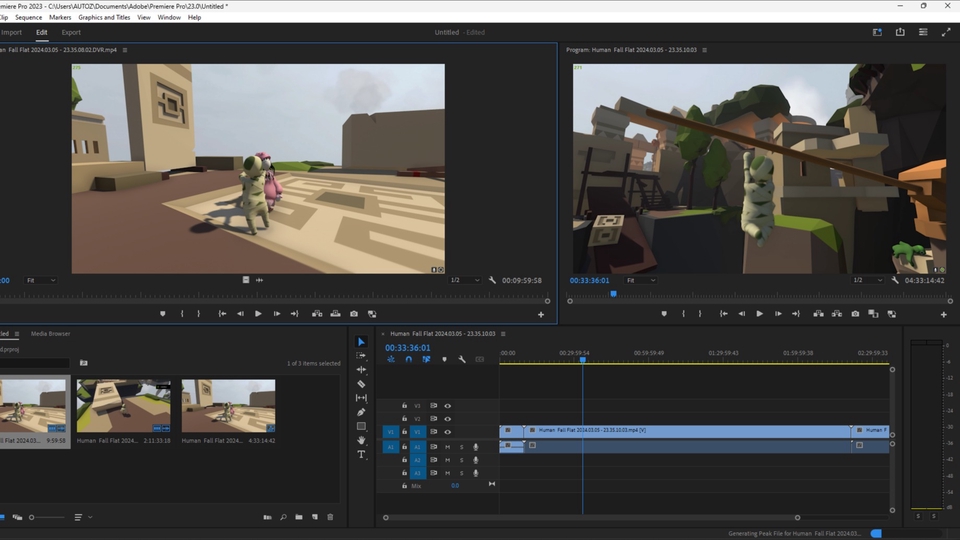Select the Razor tool in the toolbar
The height and width of the screenshot is (540, 960).
click(x=361, y=384)
